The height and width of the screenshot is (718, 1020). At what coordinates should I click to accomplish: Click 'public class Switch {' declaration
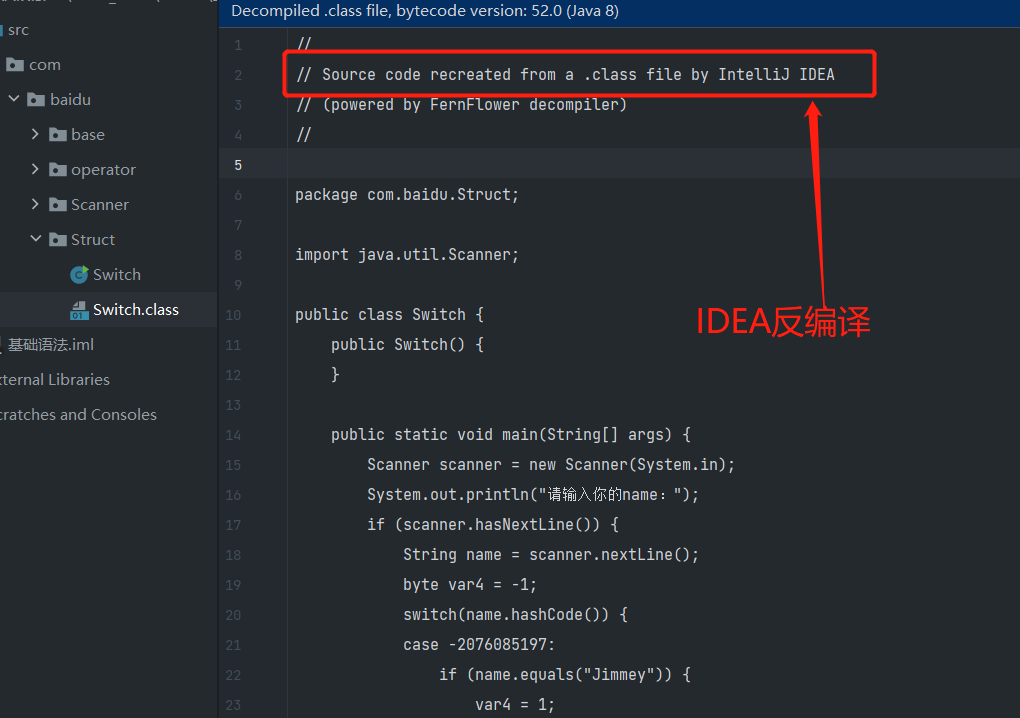389,315
